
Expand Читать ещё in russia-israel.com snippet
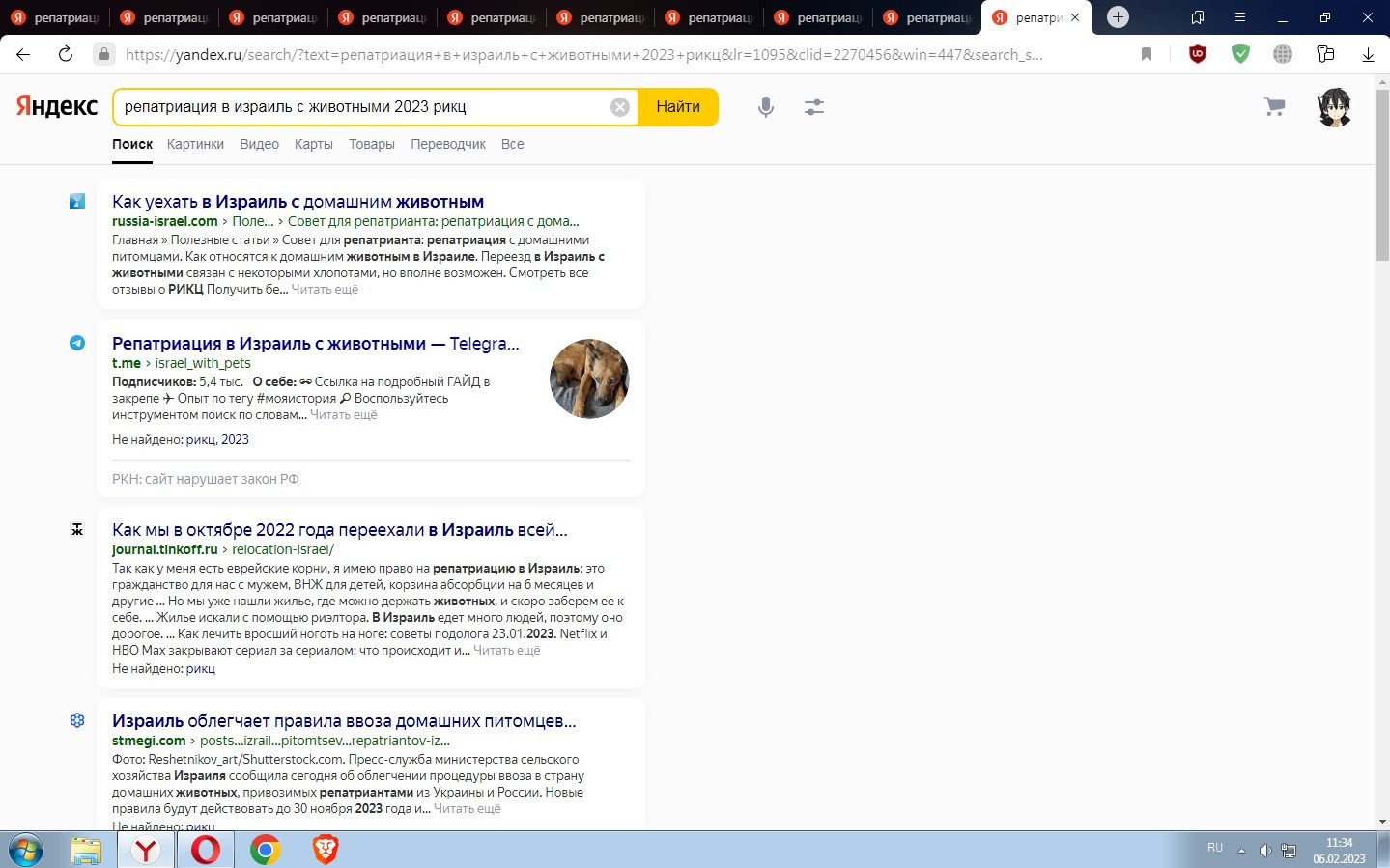coord(325,289)
